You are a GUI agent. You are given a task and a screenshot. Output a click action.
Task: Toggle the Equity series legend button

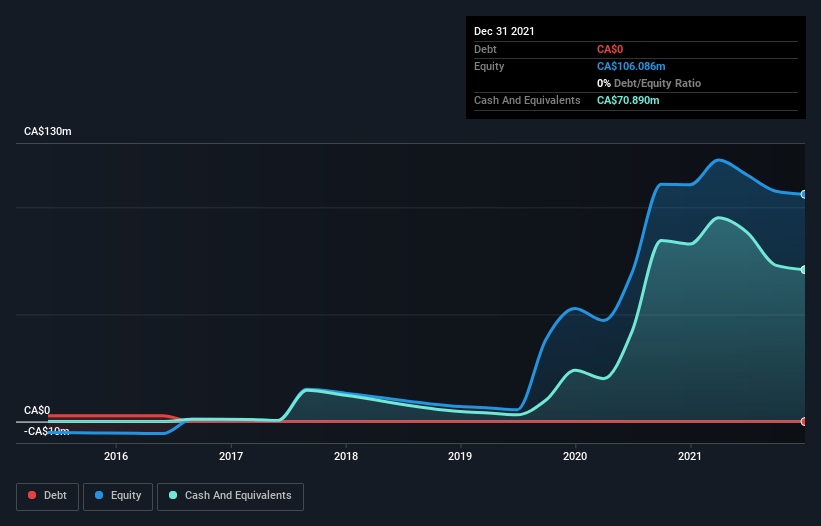(118, 496)
